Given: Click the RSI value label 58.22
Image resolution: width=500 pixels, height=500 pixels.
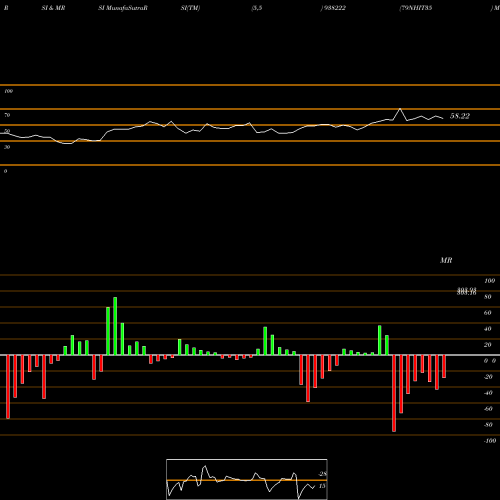Looking at the screenshot, I should [460, 116].
